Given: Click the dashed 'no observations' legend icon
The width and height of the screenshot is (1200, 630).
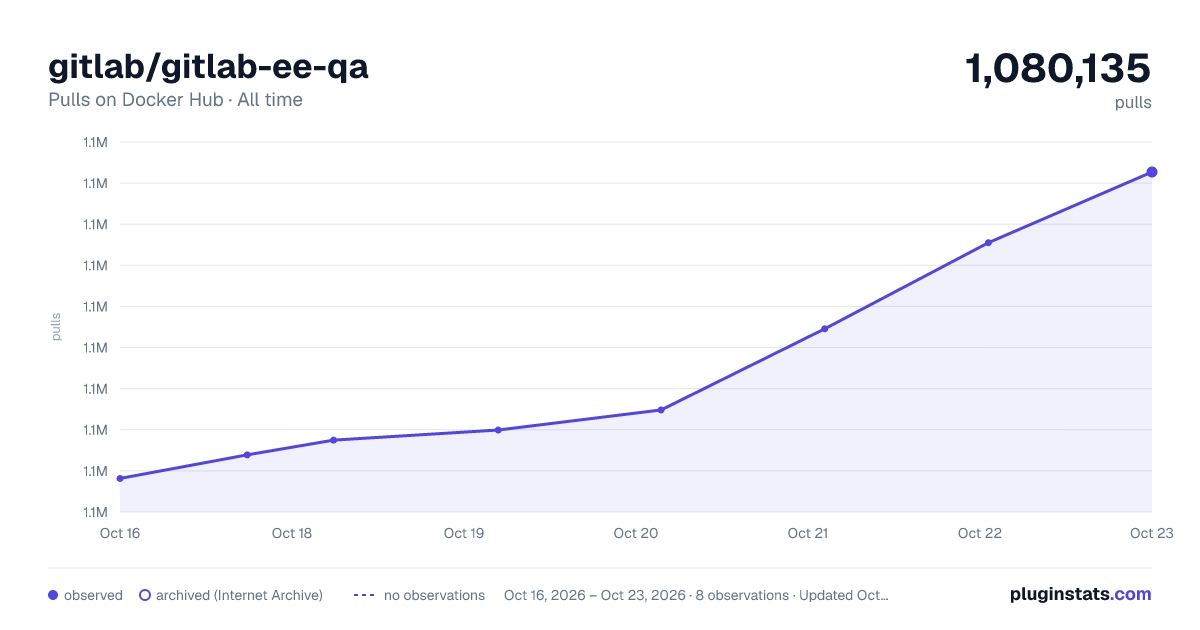Looking at the screenshot, I should [364, 595].
